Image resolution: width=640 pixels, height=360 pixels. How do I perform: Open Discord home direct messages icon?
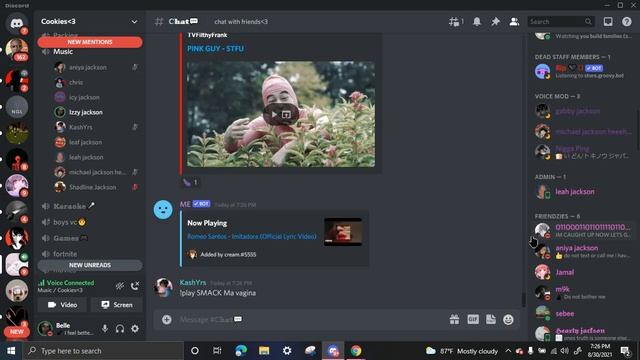[17, 23]
